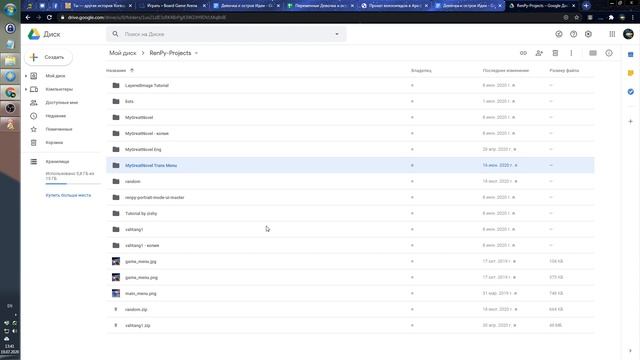Expand the Computers tree arrow
Screen dimensions: 640x360
tap(26, 89)
